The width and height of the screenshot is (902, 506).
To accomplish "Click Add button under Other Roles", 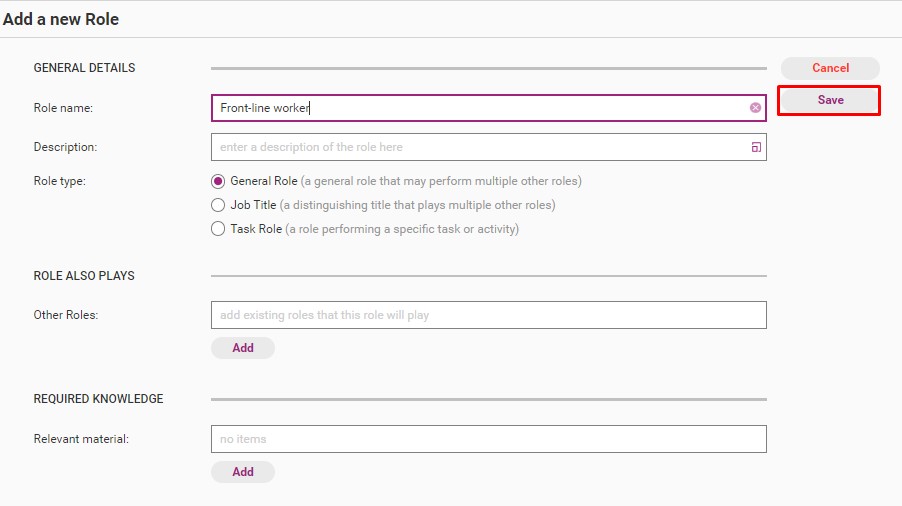I will point(243,348).
